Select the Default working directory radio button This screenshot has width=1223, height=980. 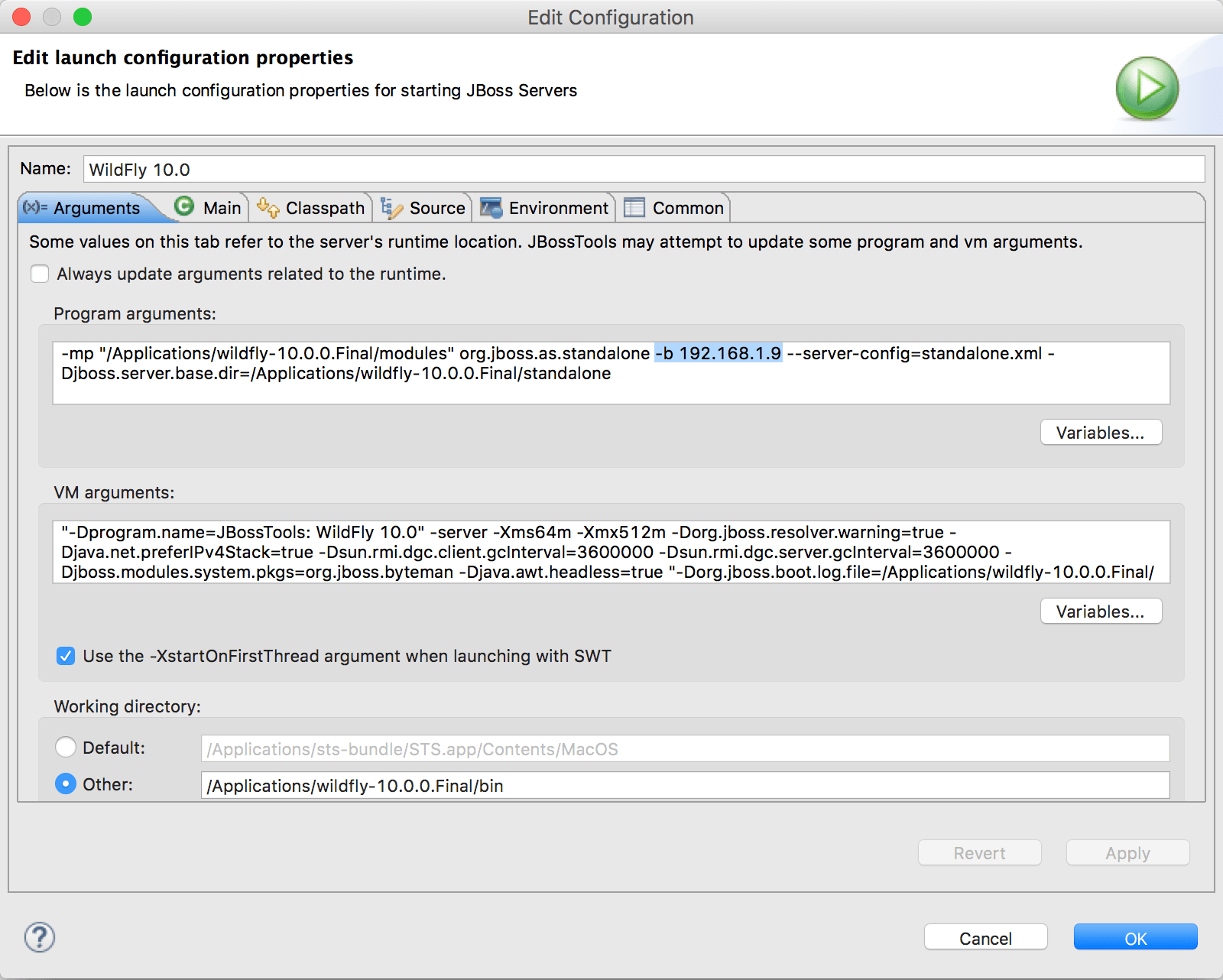coord(66,747)
